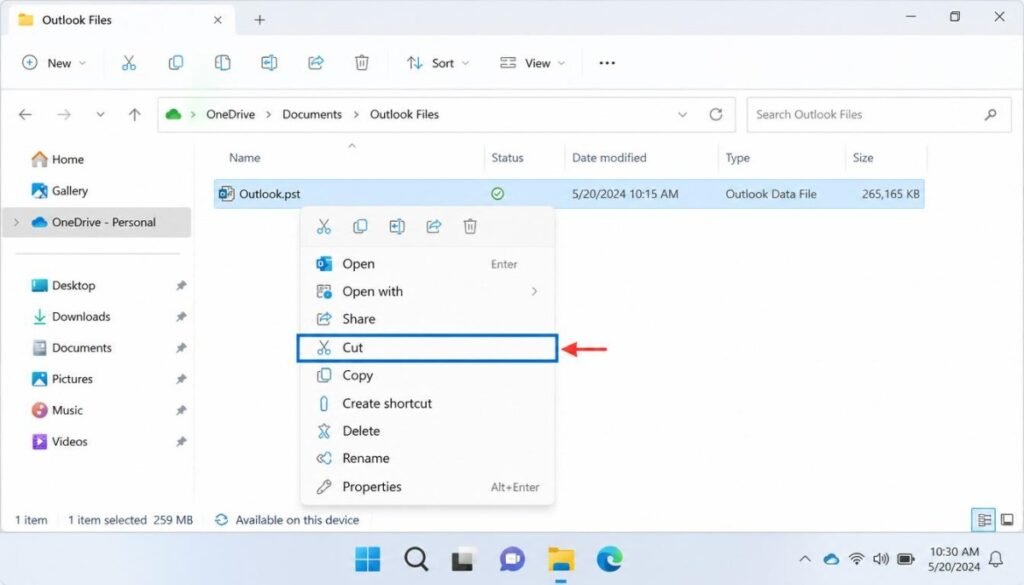Expand OneDrive - Personal tree node
The image size is (1024, 585).
coord(17,222)
